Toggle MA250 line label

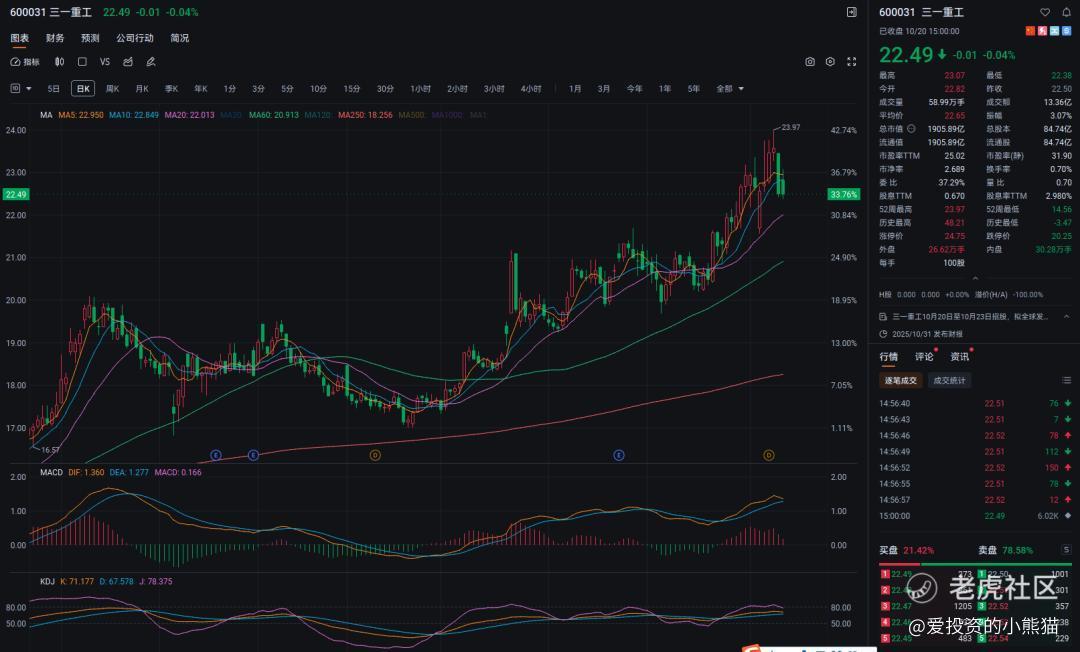click(365, 115)
